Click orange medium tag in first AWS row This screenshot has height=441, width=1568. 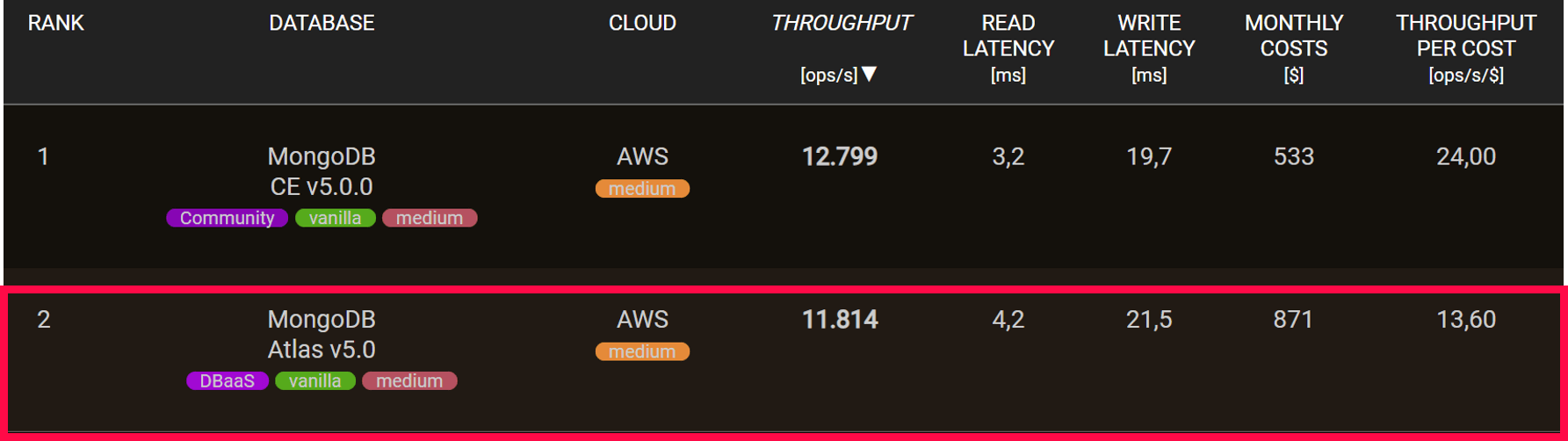tap(642, 189)
